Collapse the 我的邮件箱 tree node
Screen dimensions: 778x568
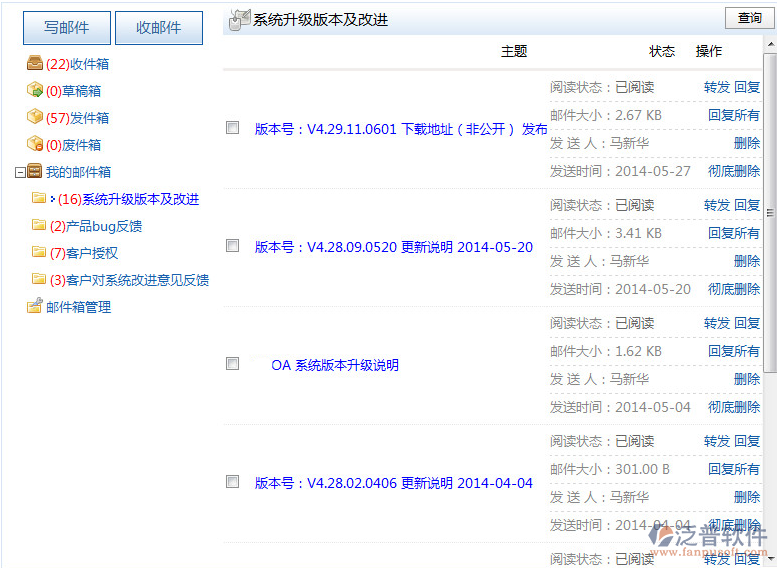(20, 172)
